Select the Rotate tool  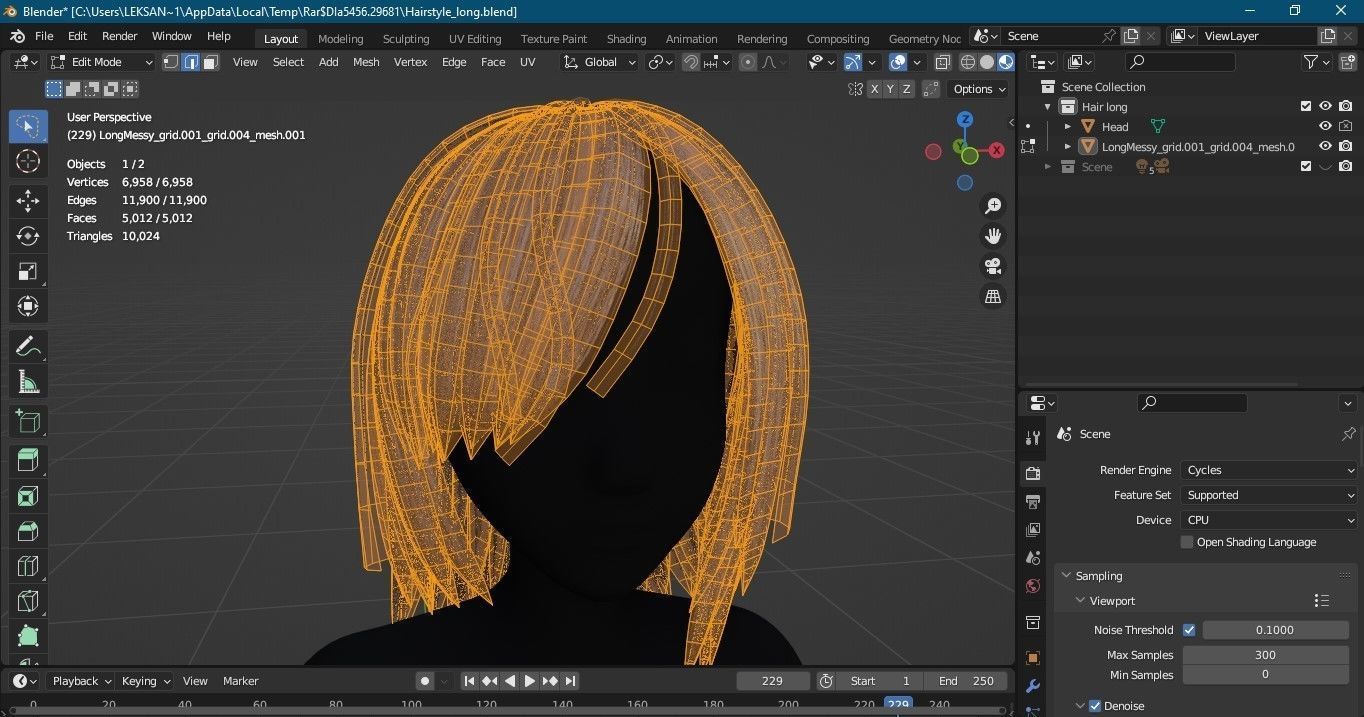pos(28,236)
